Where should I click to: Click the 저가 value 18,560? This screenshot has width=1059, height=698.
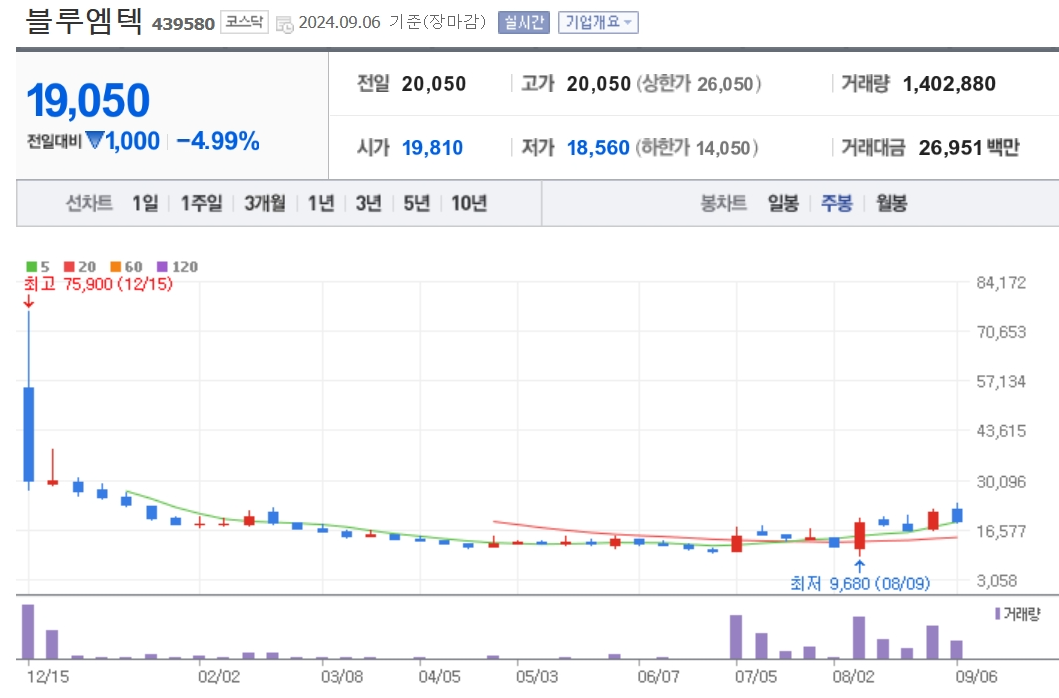(598, 147)
